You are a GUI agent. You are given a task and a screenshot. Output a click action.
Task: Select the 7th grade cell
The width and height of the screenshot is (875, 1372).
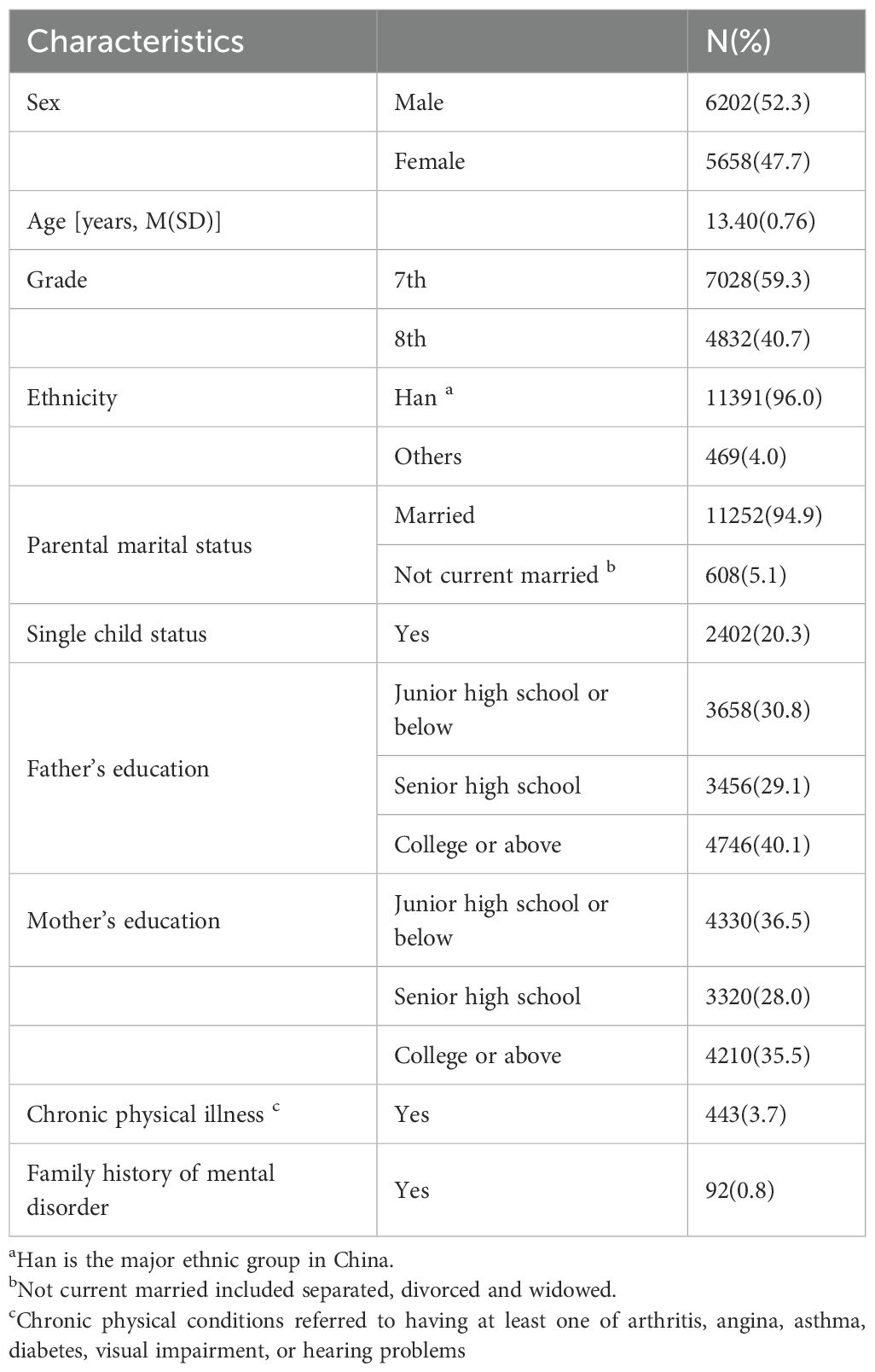coord(410,280)
